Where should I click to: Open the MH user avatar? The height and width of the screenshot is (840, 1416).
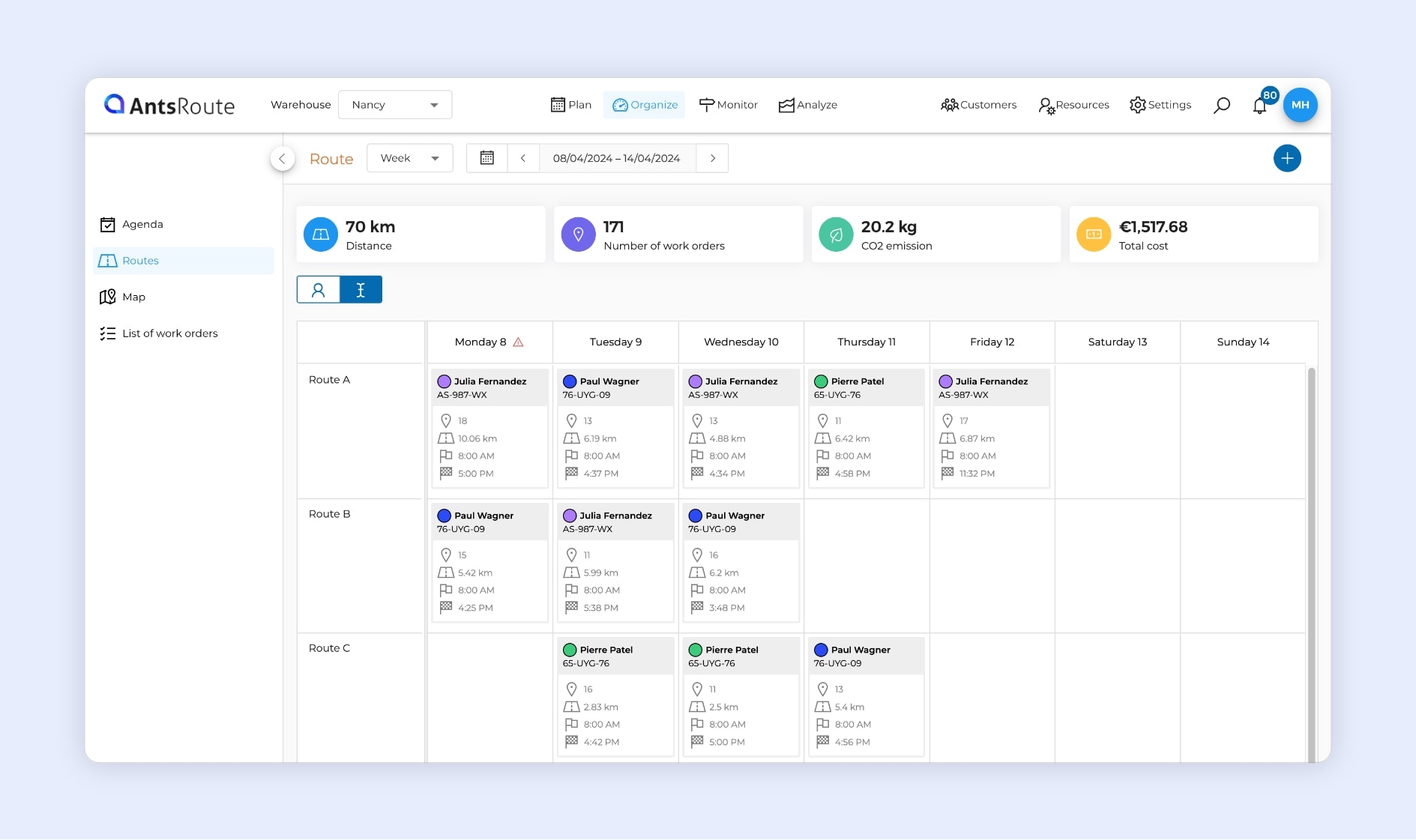click(1300, 105)
